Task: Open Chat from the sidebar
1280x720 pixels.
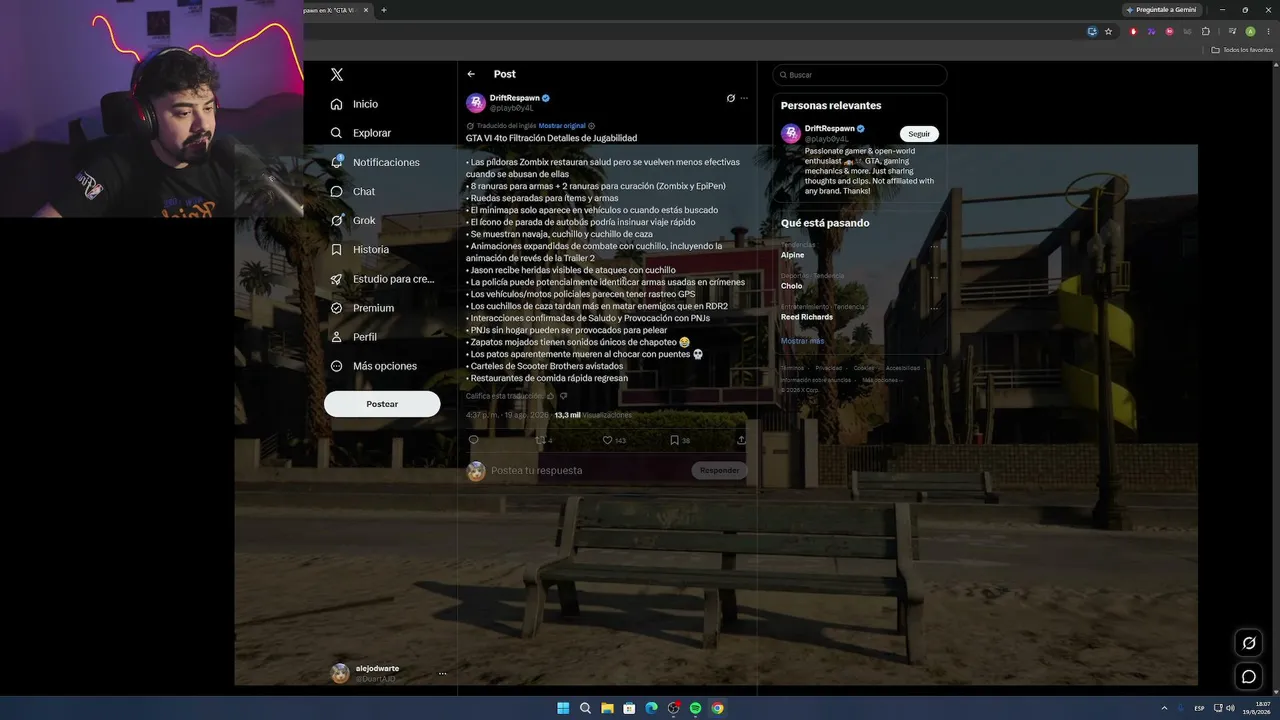Action: tap(352, 191)
